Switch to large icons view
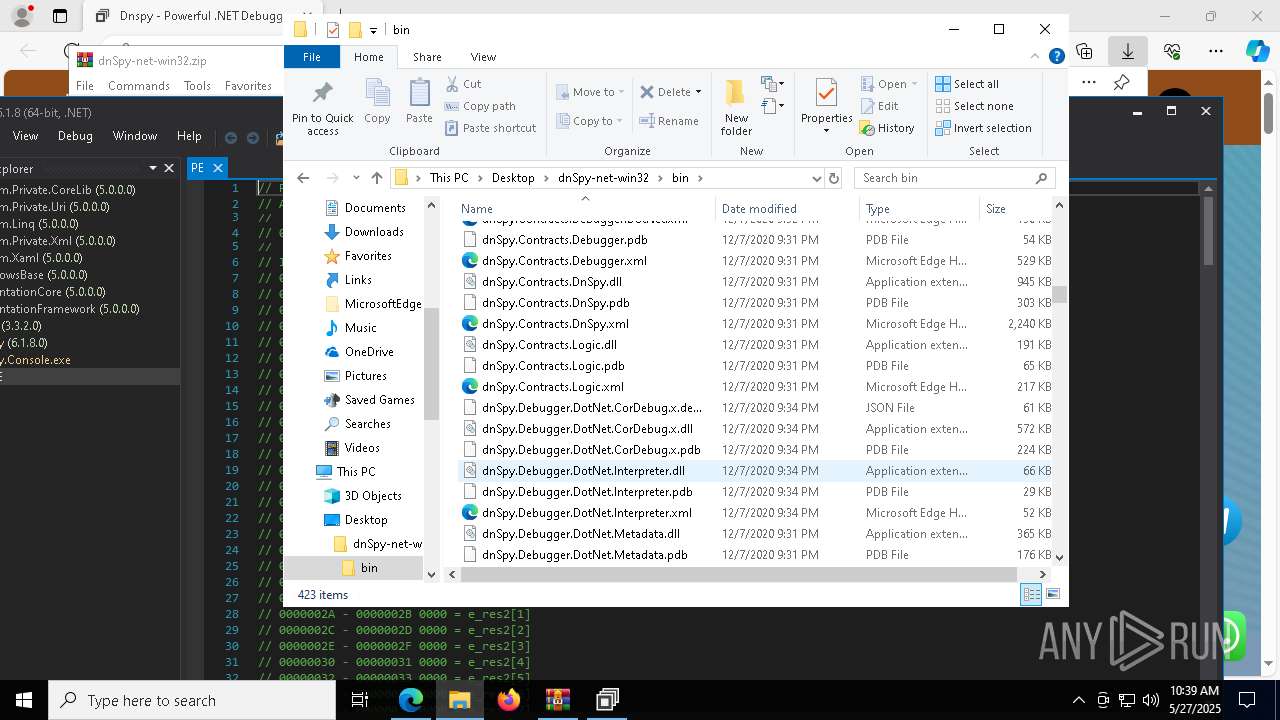This screenshot has height=720, width=1280. (x=1052, y=594)
